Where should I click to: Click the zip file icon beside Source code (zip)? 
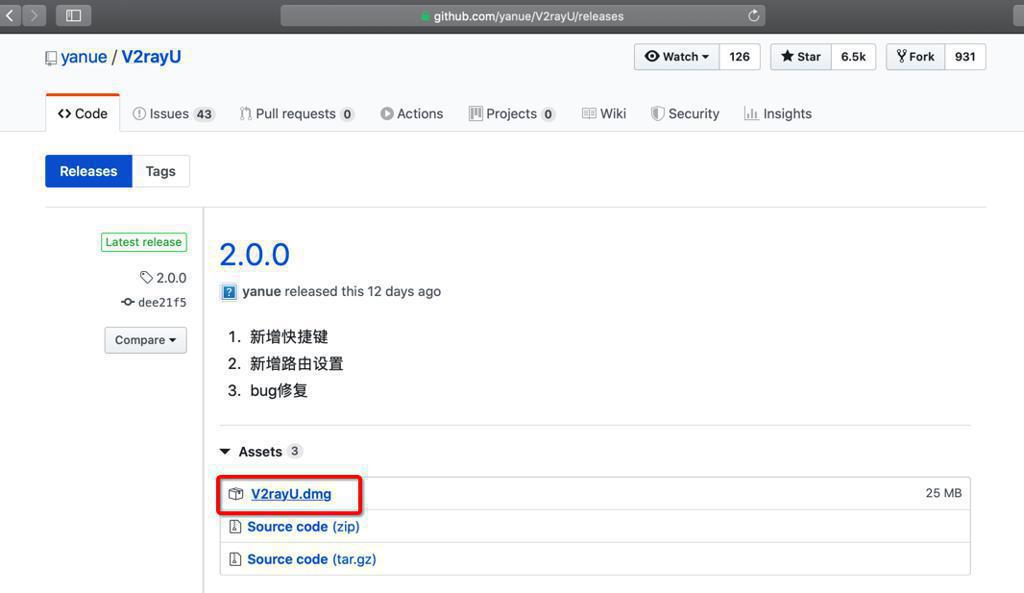coord(235,526)
